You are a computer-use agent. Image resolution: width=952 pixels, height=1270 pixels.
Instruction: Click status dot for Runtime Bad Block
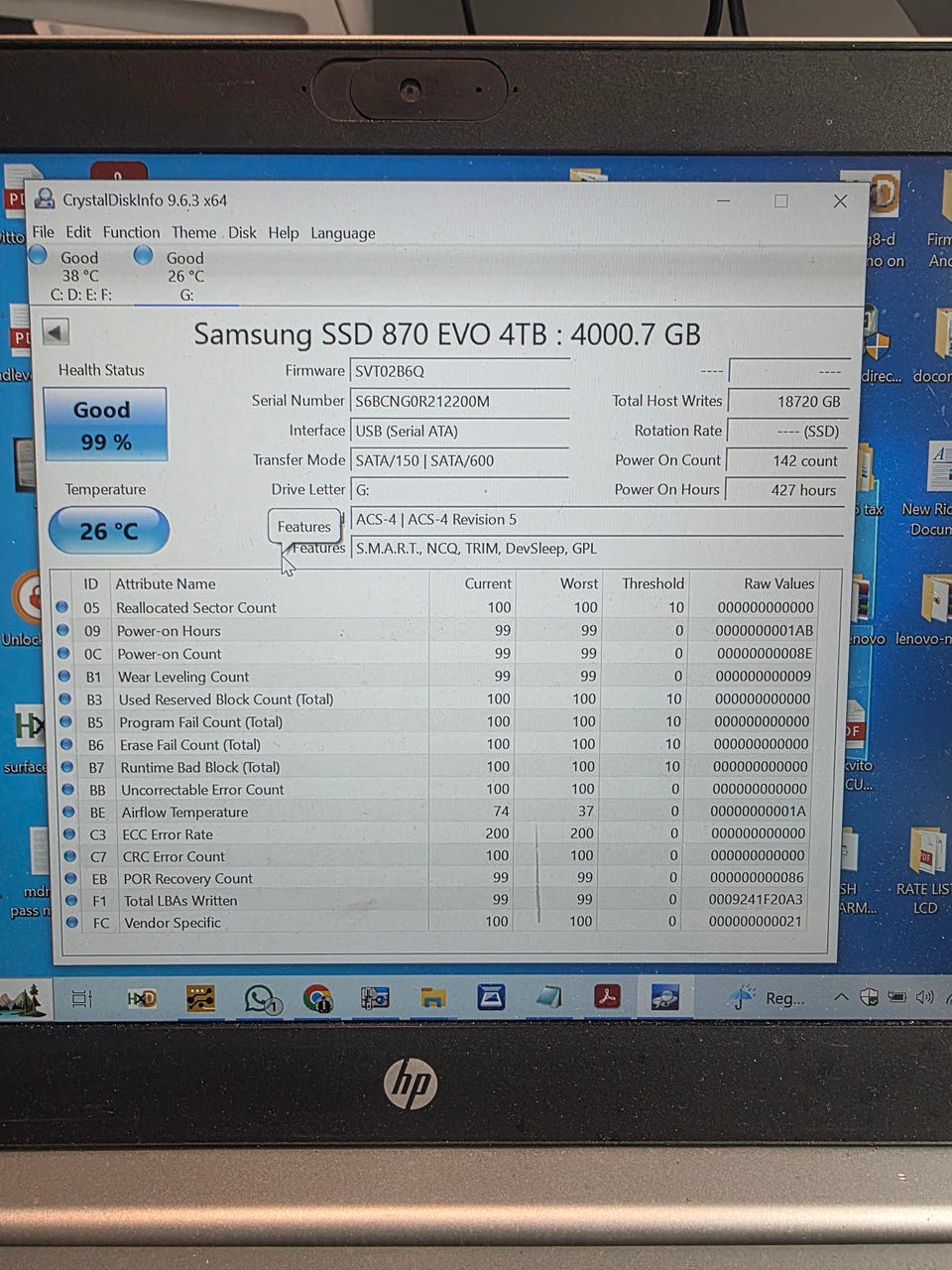67,766
